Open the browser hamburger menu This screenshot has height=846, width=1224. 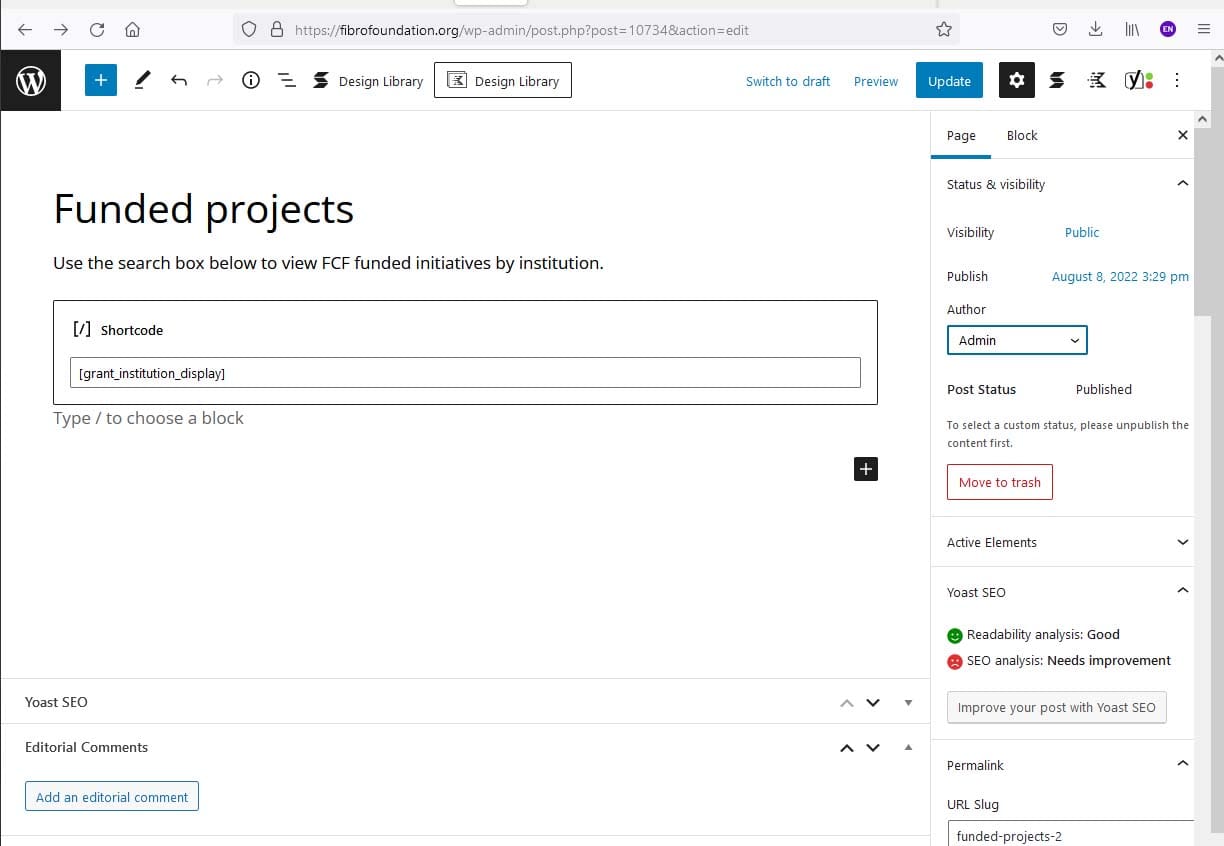(x=1203, y=29)
